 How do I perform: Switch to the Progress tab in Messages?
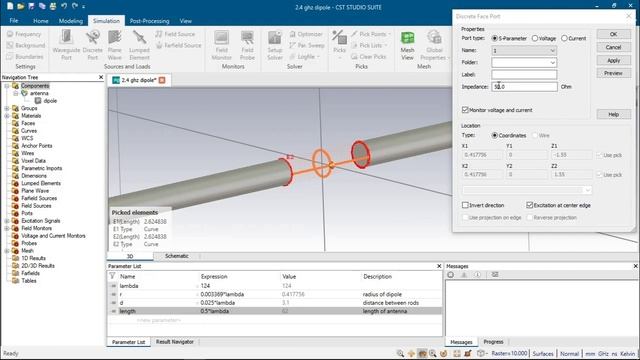click(493, 342)
